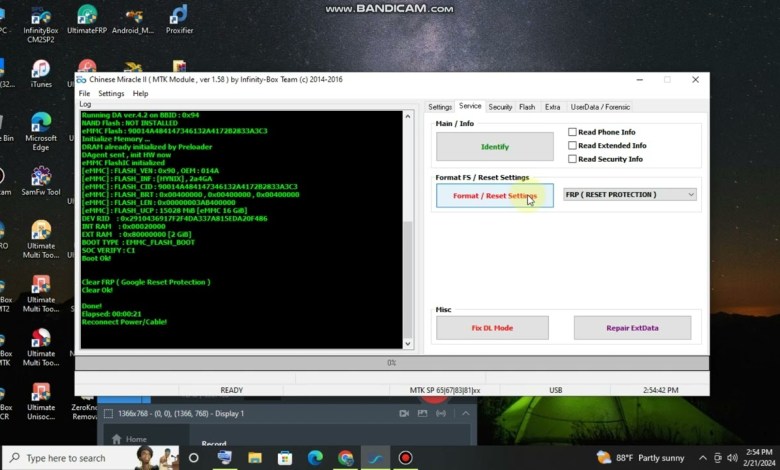The height and width of the screenshot is (470, 780).
Task: Click the log line 'NAND Flash : NOT INSTALLED'
Action: click(x=129, y=123)
